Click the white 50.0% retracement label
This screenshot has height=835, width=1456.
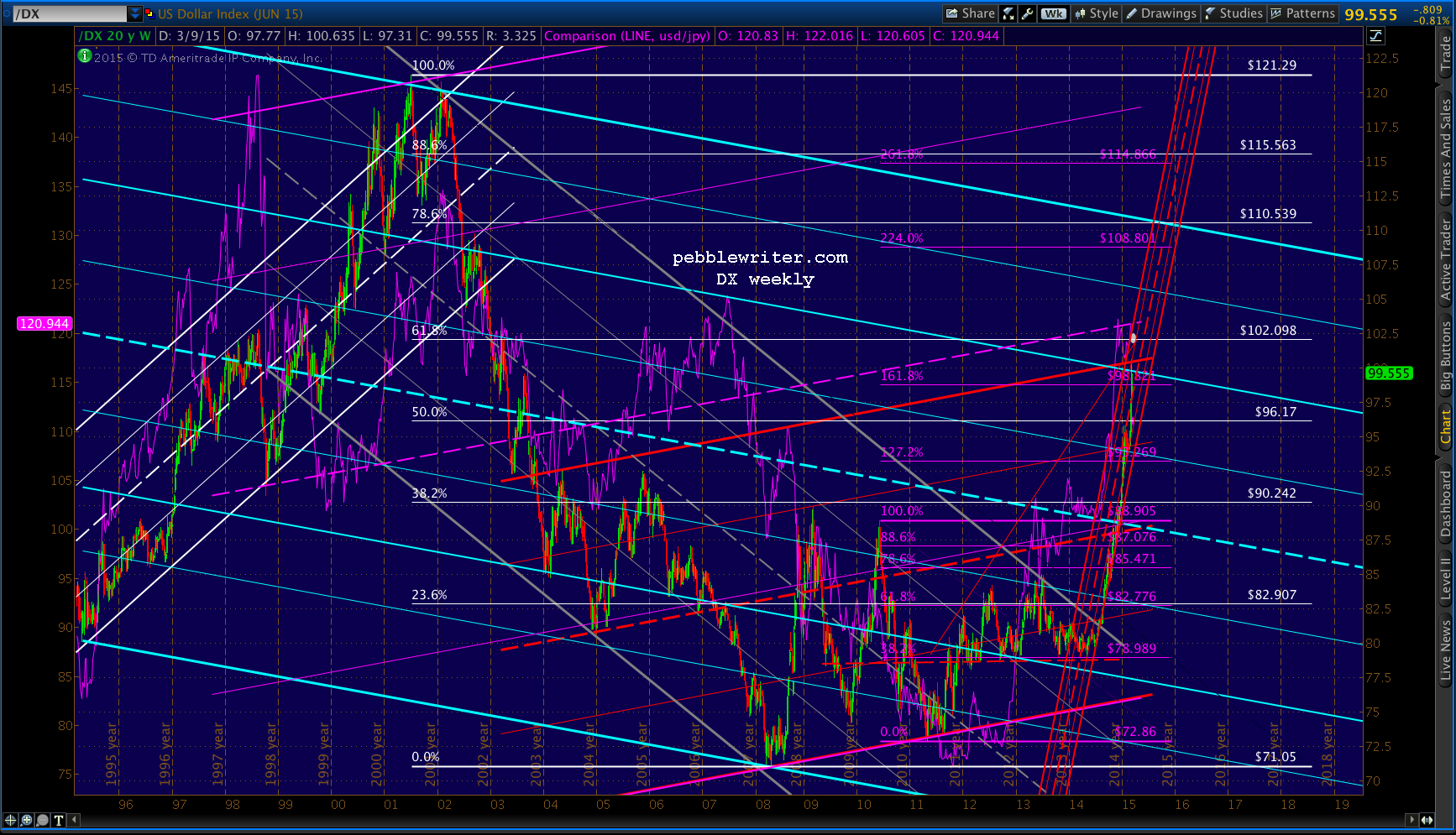[x=429, y=411]
